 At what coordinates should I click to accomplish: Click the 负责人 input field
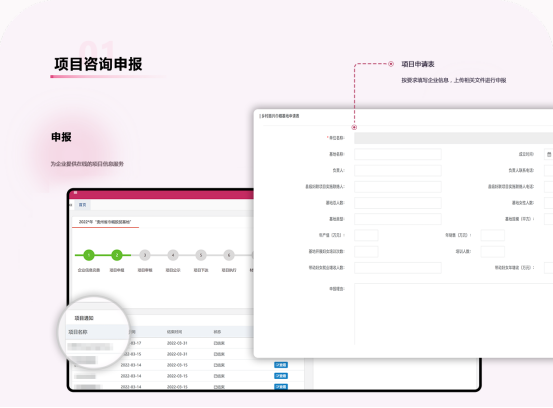point(398,171)
